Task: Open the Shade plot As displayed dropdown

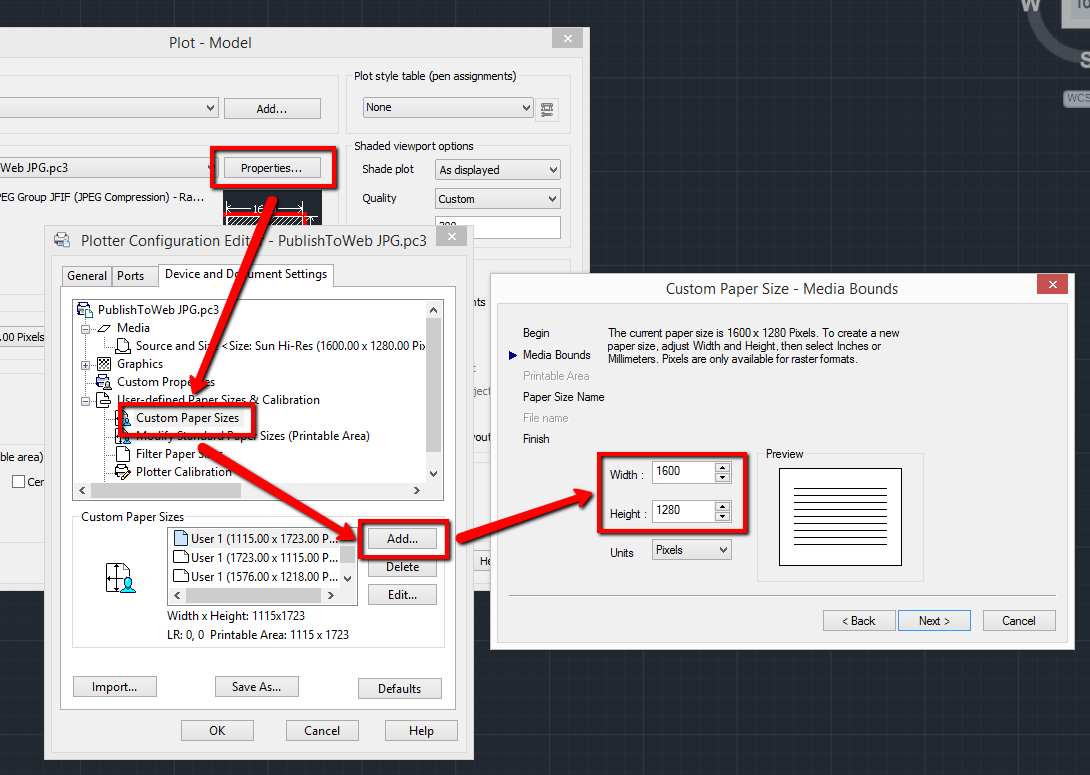Action: coord(498,170)
